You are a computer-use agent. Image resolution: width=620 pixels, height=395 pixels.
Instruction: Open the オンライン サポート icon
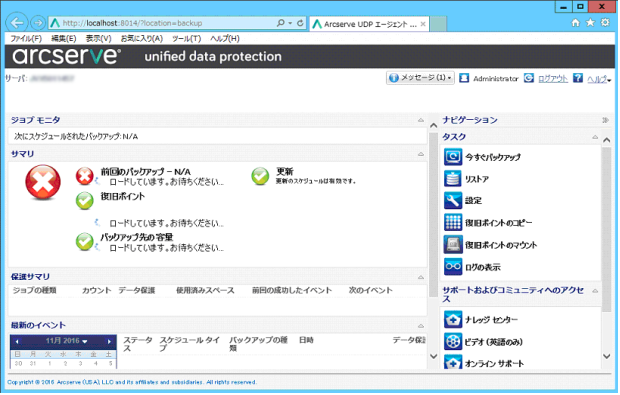452,363
